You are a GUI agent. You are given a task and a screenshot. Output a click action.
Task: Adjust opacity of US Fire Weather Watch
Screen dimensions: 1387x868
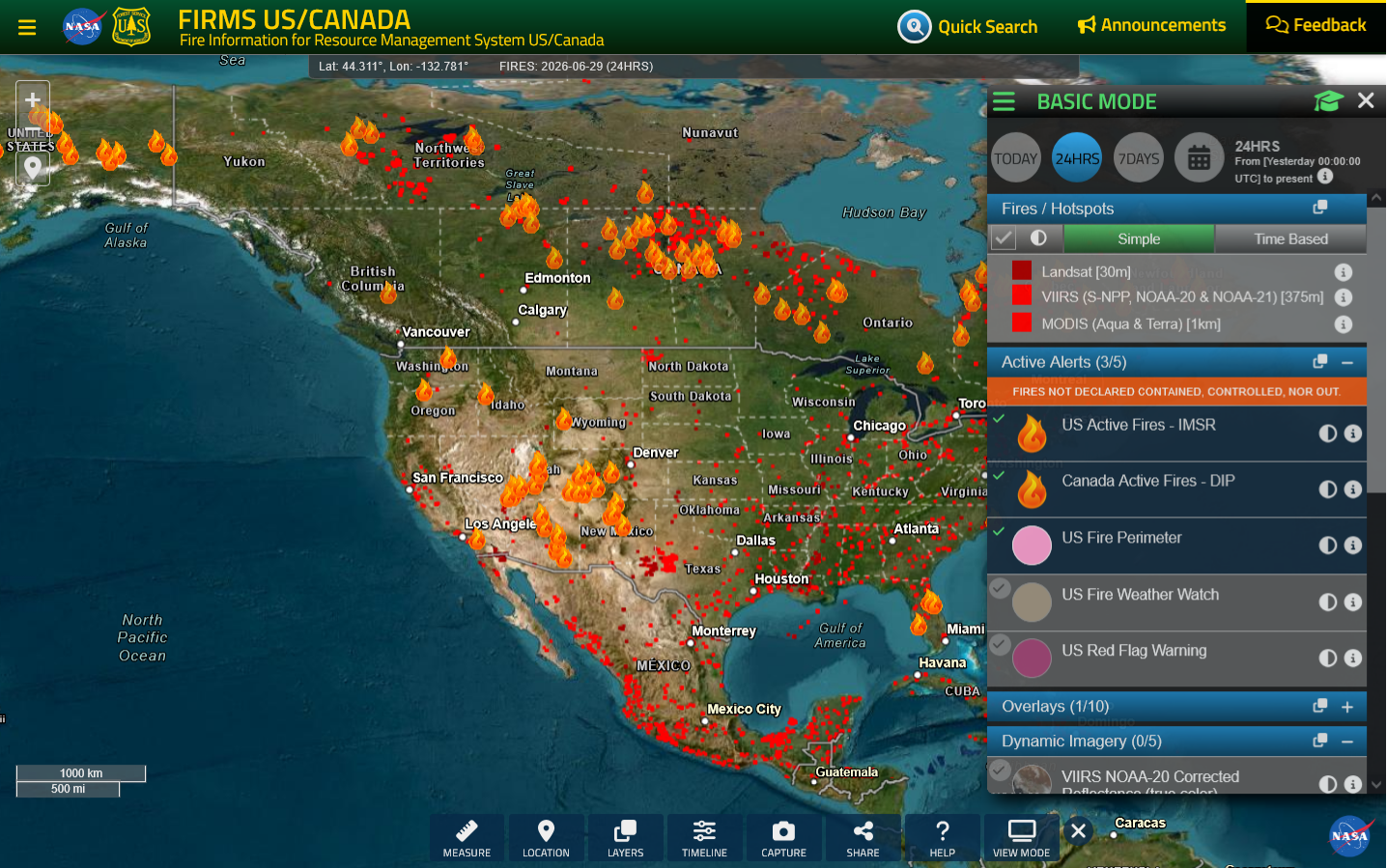point(1328,602)
